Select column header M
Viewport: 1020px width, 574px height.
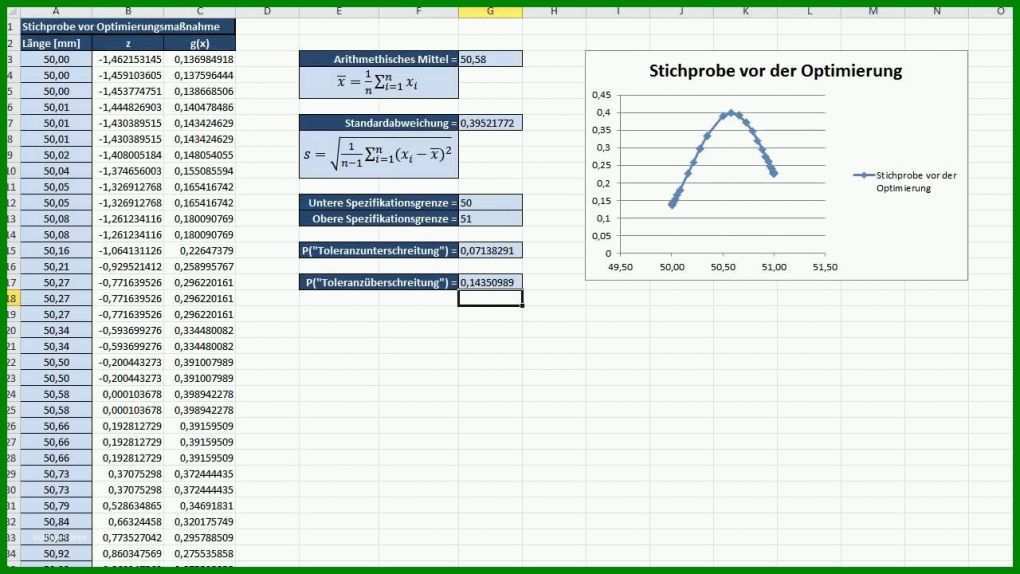click(x=873, y=11)
